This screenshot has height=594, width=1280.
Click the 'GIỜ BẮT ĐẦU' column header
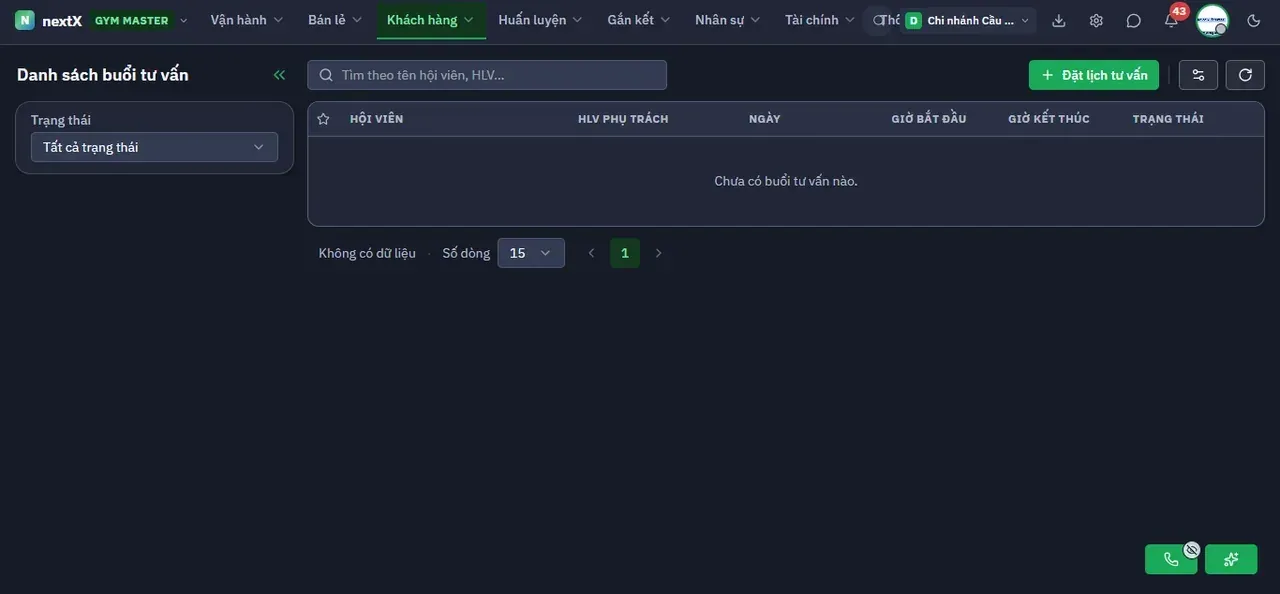[929, 119]
